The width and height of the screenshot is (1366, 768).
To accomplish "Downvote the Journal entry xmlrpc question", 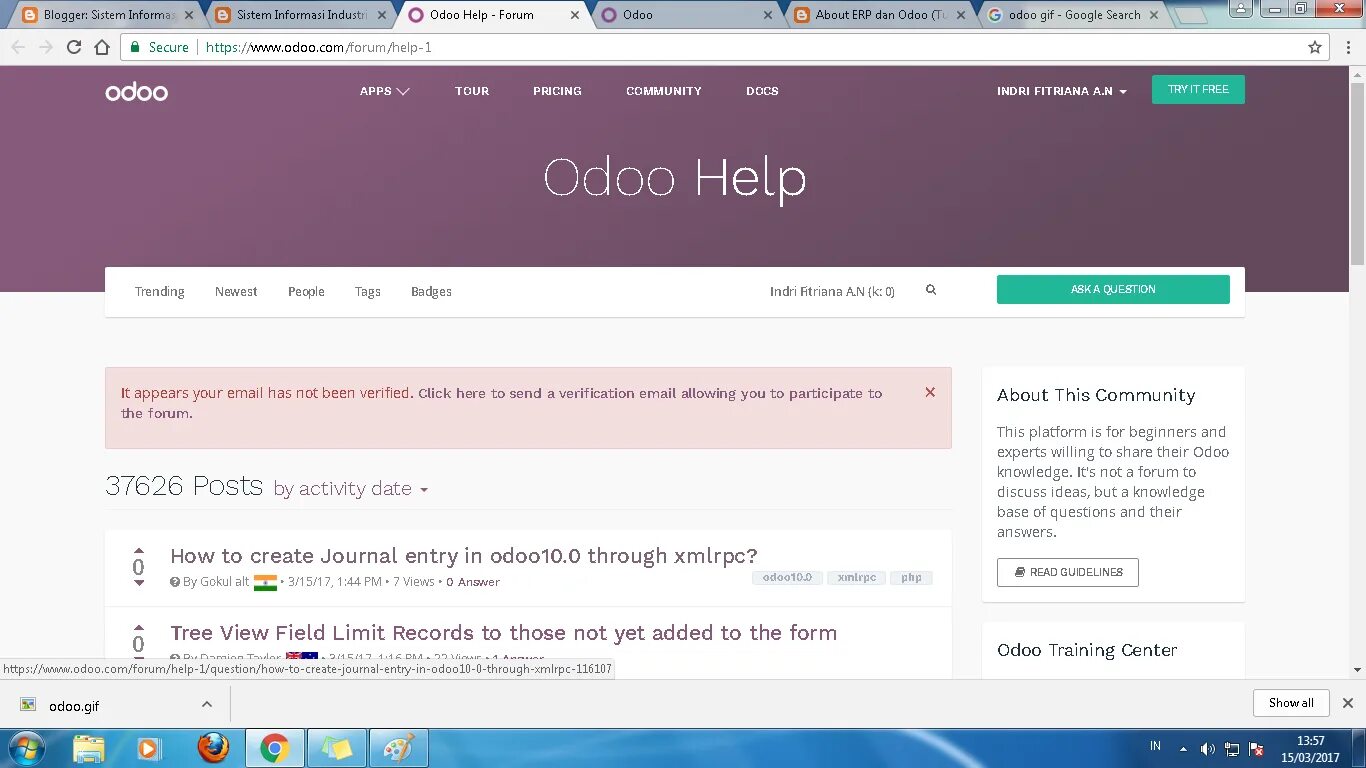I will point(139,583).
